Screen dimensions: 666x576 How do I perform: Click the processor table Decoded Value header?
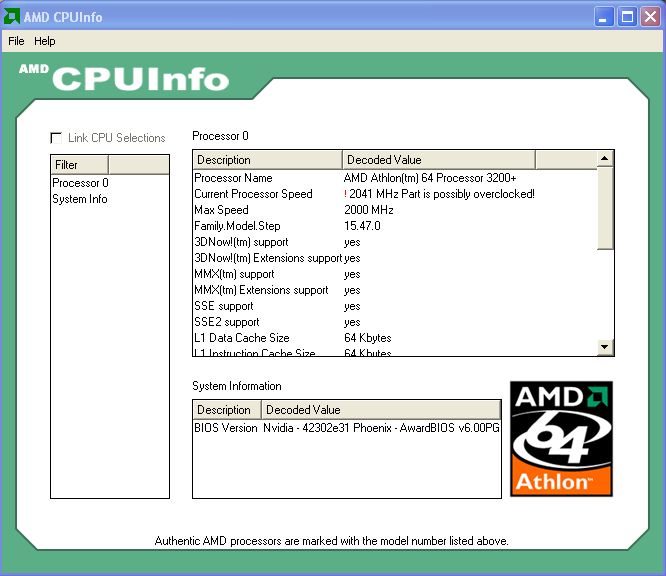click(439, 160)
